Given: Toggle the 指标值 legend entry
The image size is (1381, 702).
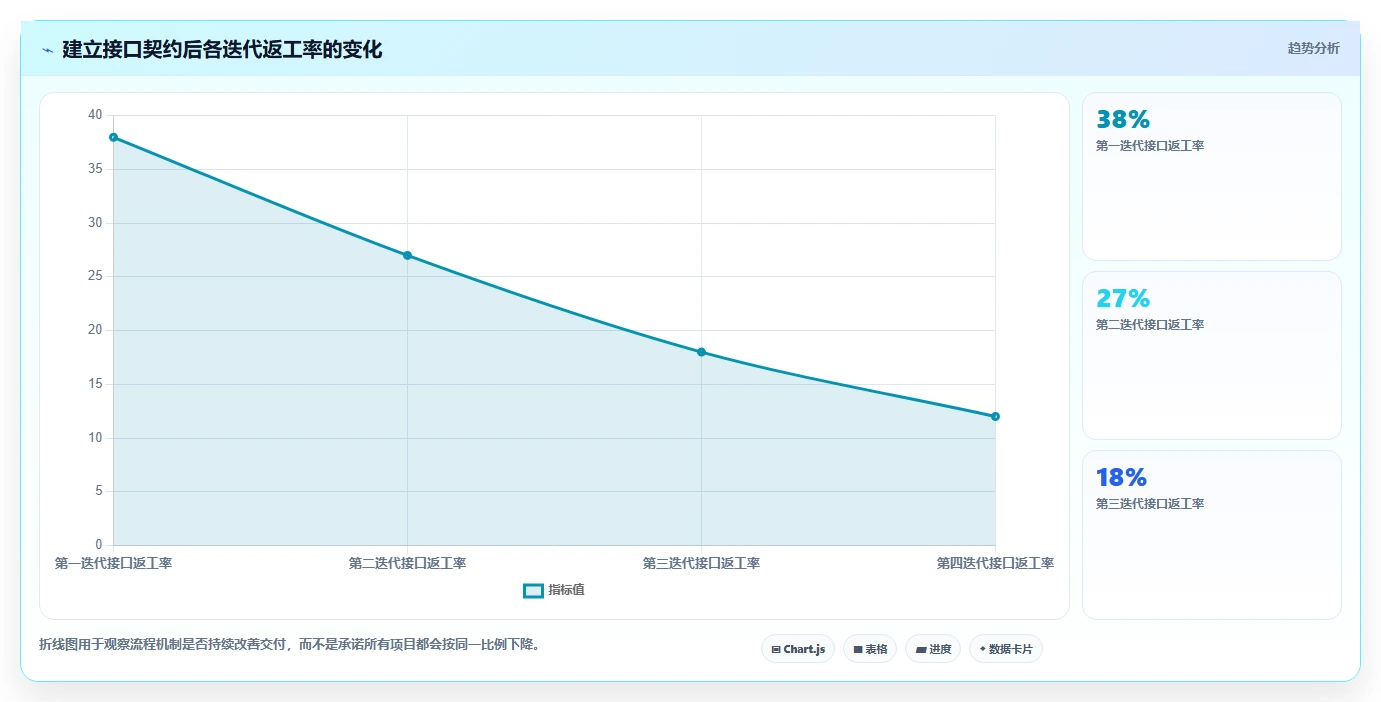Looking at the screenshot, I should [x=554, y=590].
